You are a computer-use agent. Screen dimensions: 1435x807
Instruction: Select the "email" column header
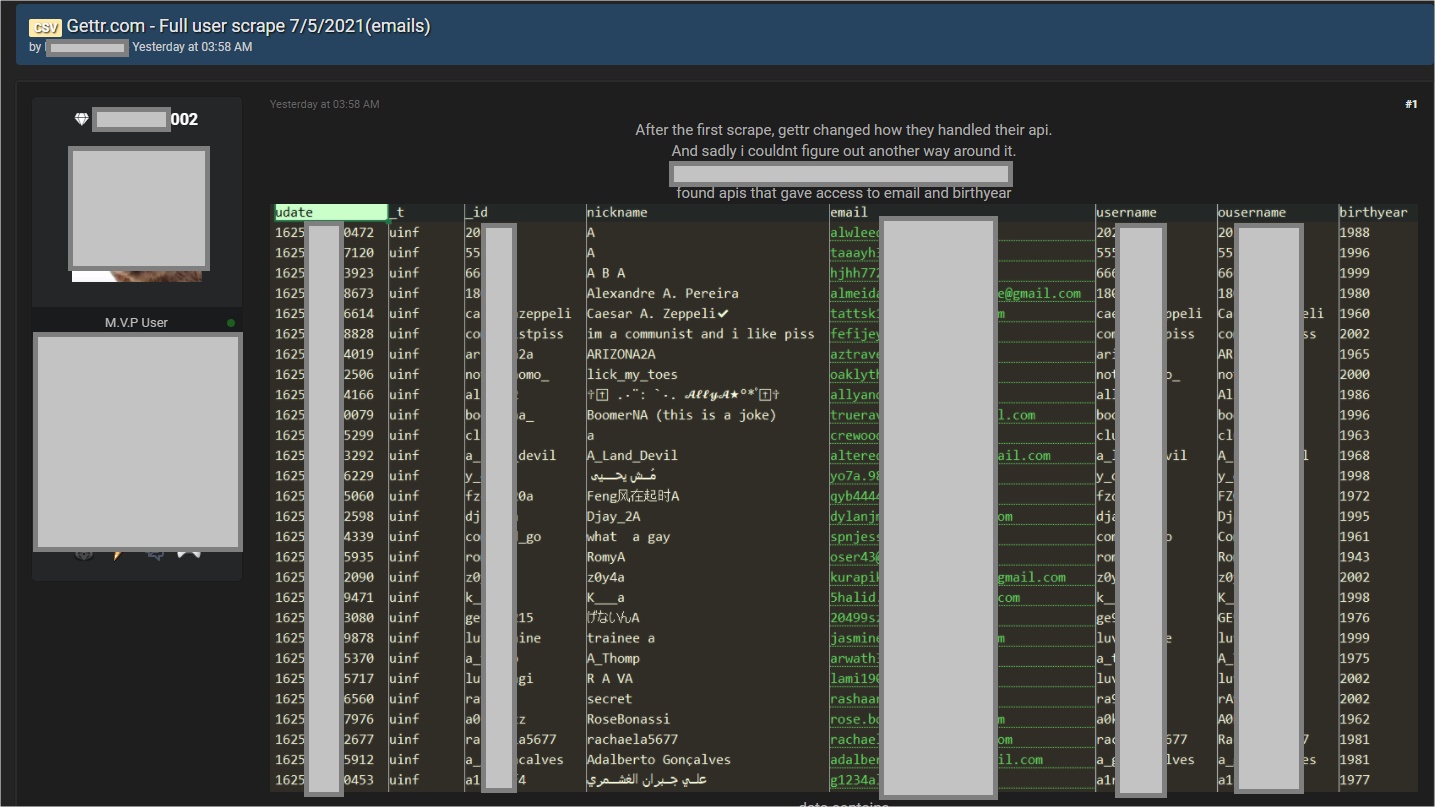pyautogui.click(x=850, y=212)
